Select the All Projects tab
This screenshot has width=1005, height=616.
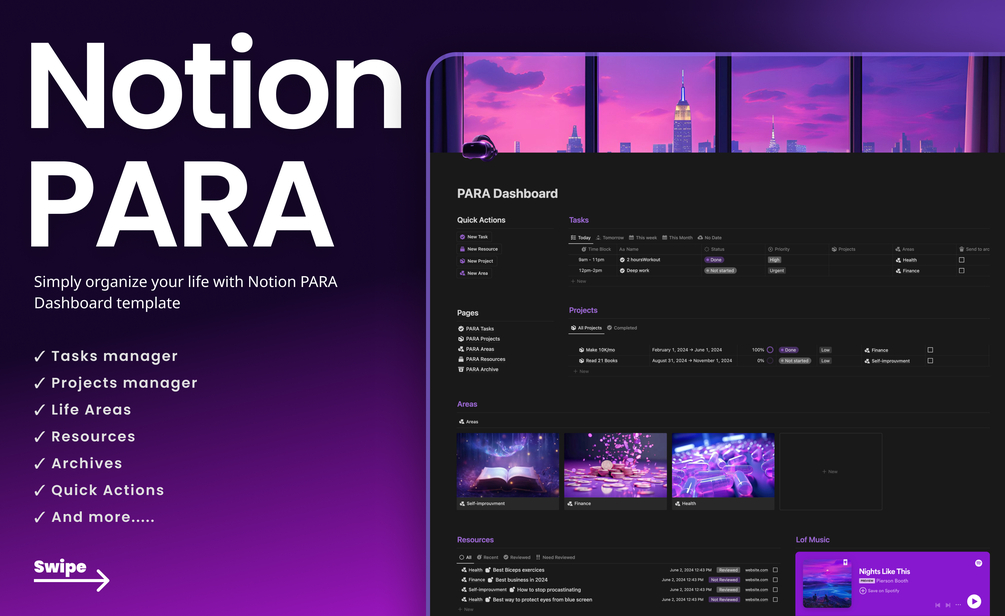pos(586,328)
